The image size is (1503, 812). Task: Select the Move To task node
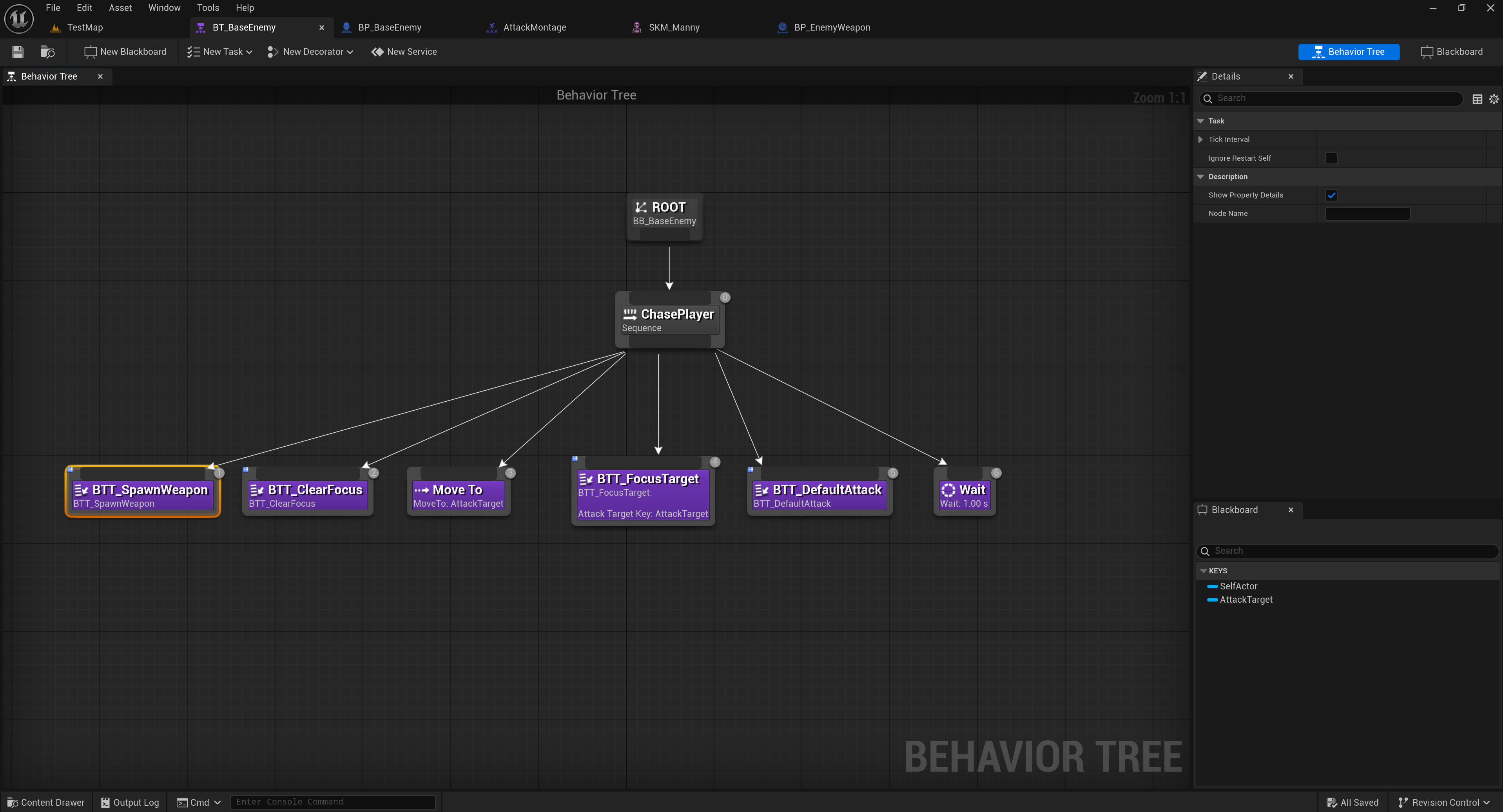tap(458, 495)
